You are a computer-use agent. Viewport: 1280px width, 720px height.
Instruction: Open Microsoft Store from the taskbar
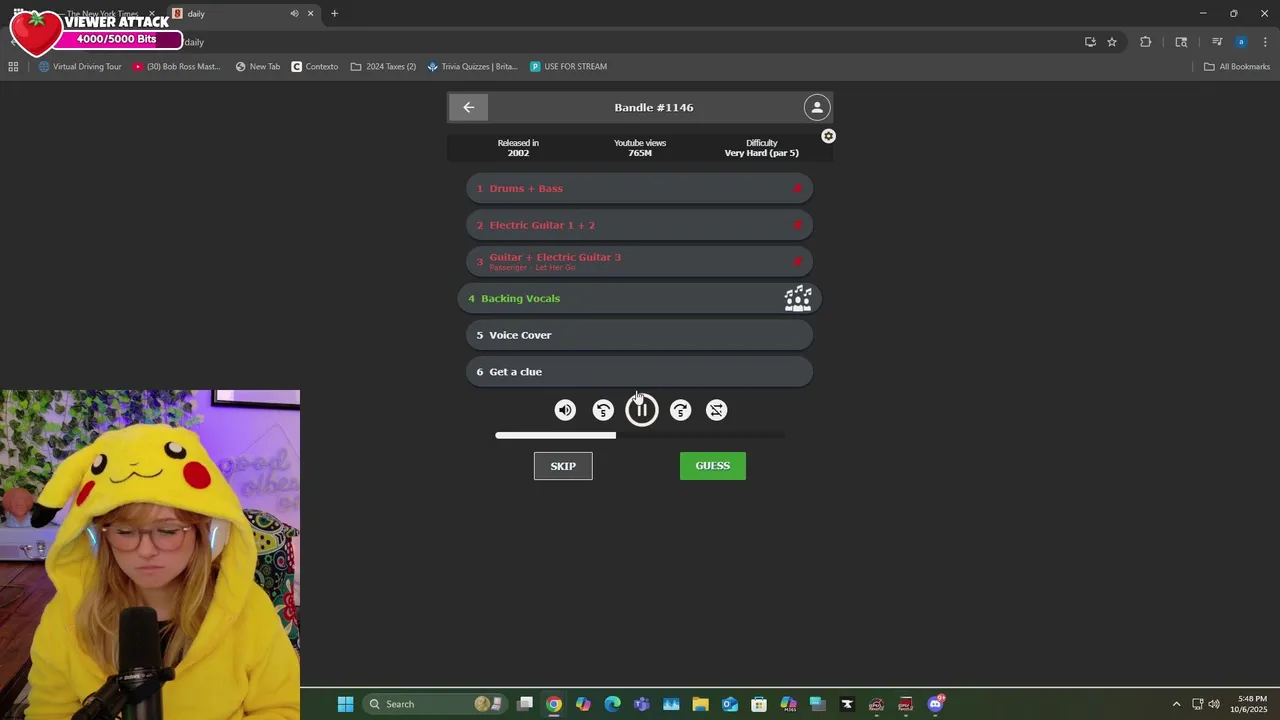tap(759, 704)
